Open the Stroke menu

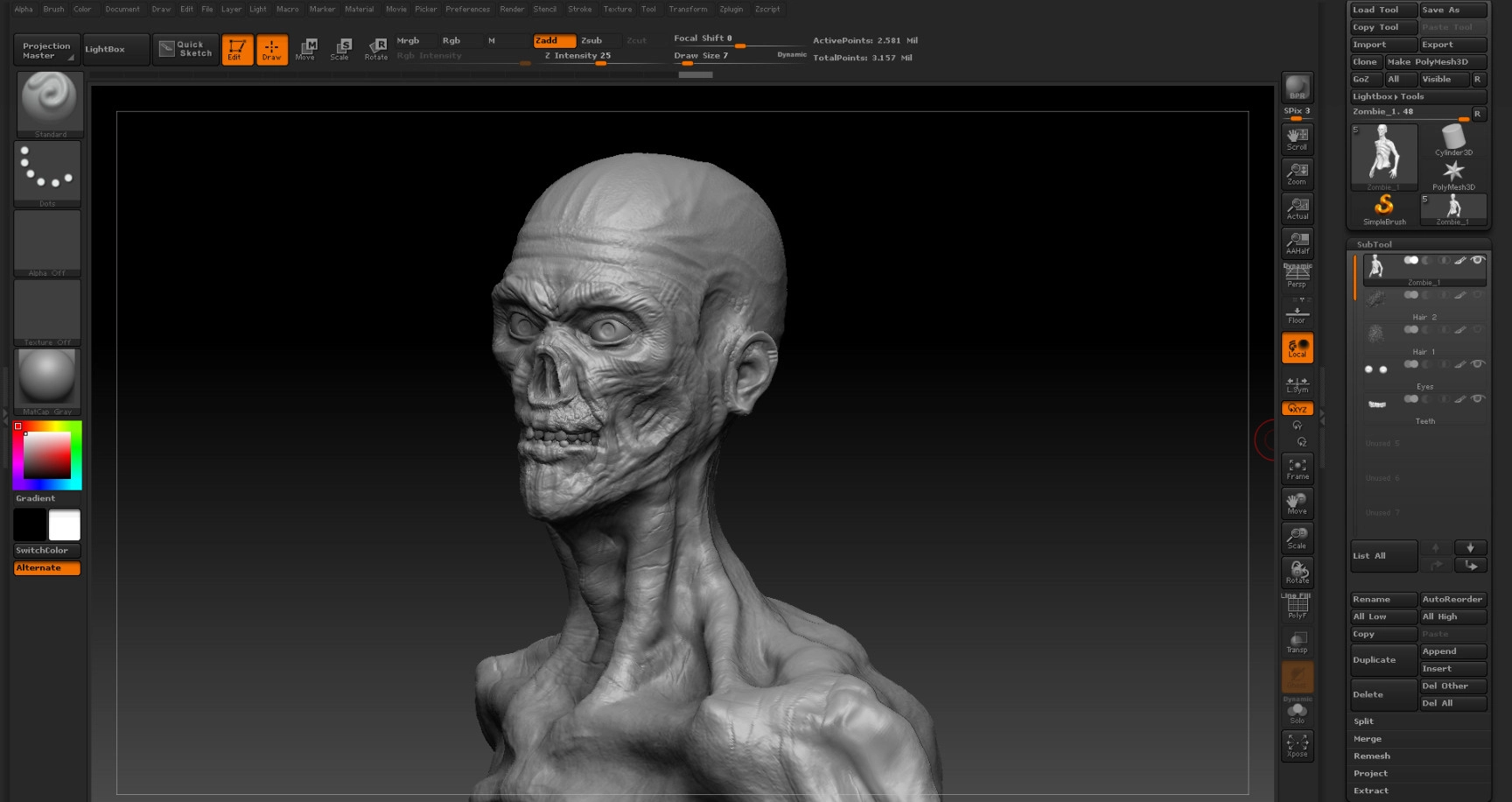(x=579, y=10)
